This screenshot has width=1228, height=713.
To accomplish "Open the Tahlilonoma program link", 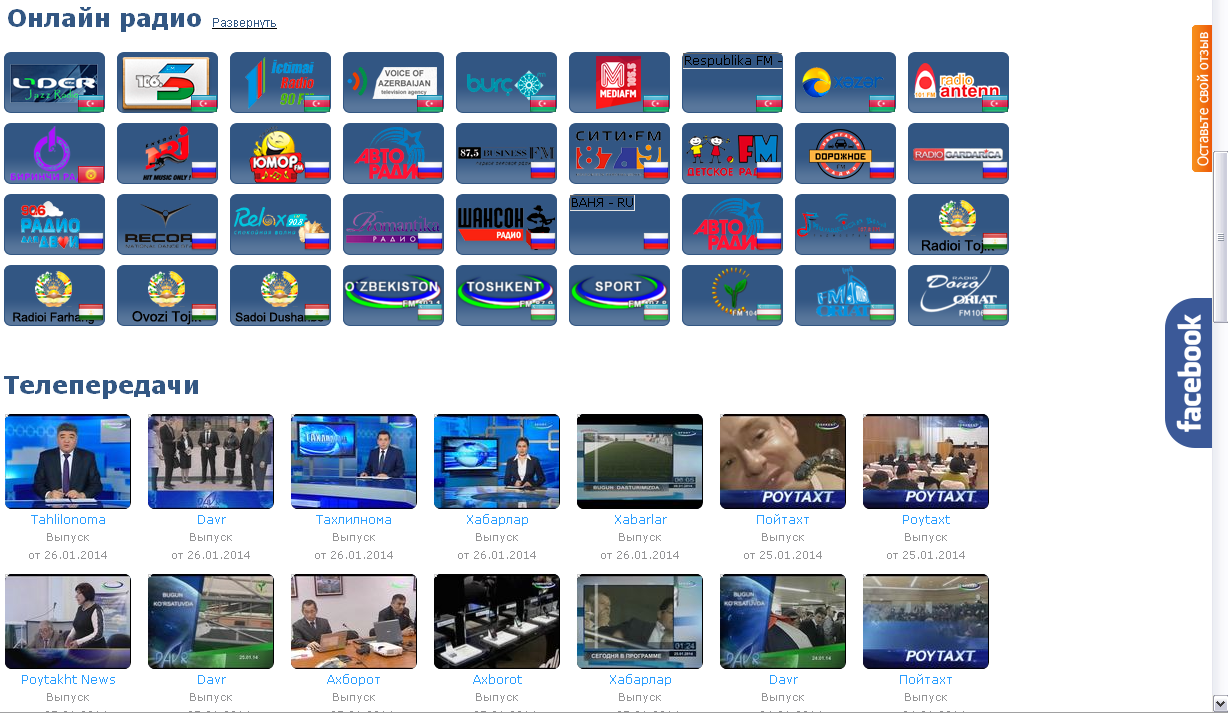I will coord(68,520).
